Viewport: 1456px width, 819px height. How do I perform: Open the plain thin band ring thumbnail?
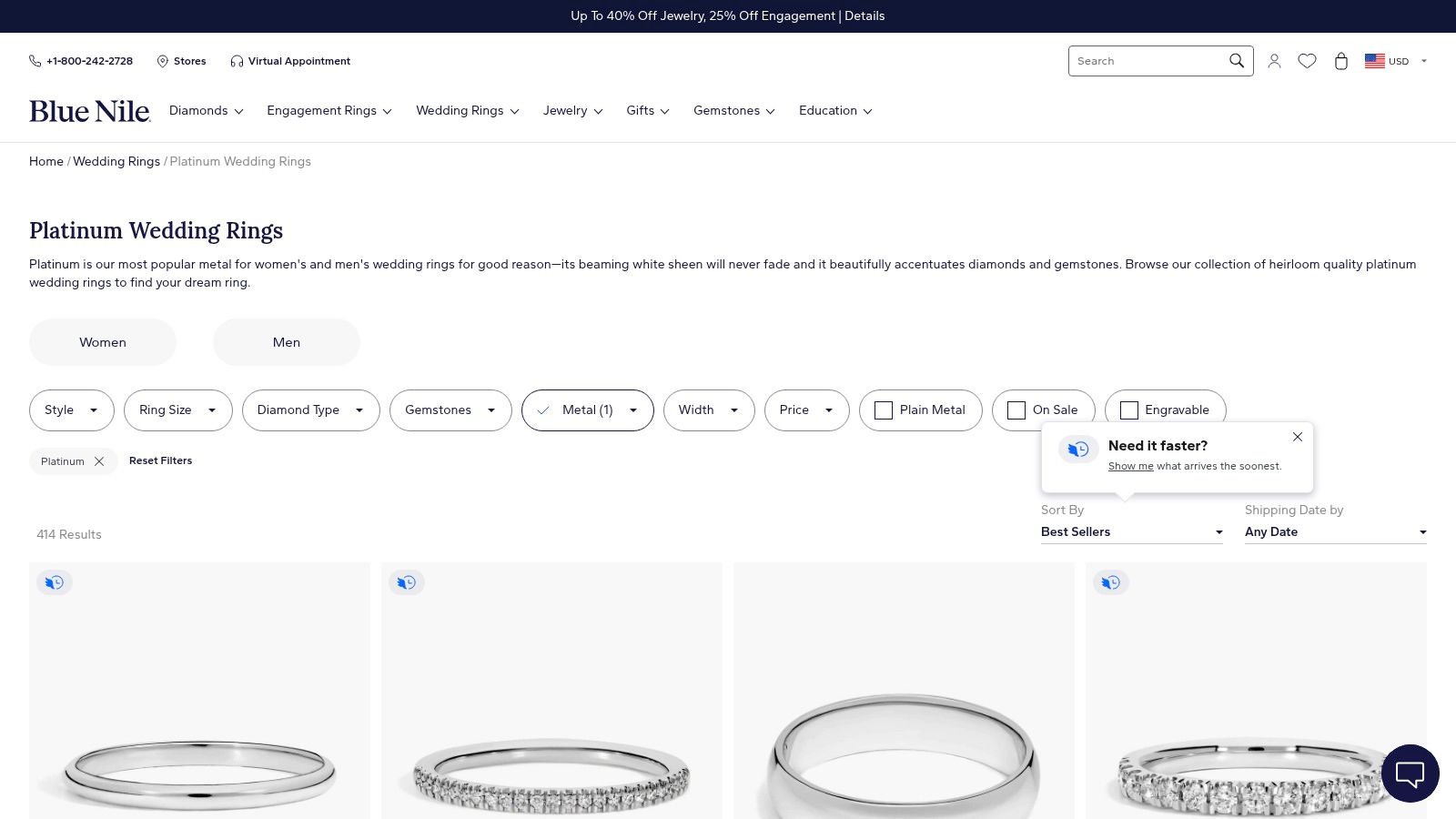click(x=200, y=691)
